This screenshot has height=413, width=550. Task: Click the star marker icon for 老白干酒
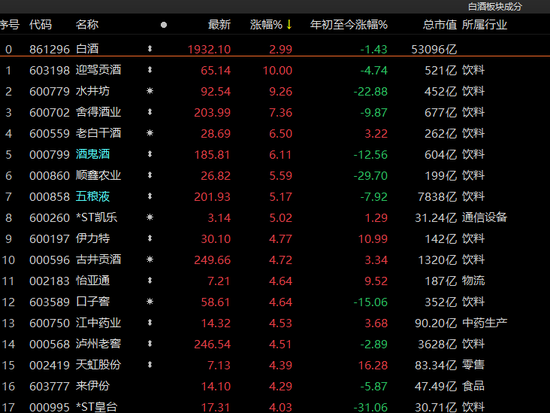(x=150, y=133)
